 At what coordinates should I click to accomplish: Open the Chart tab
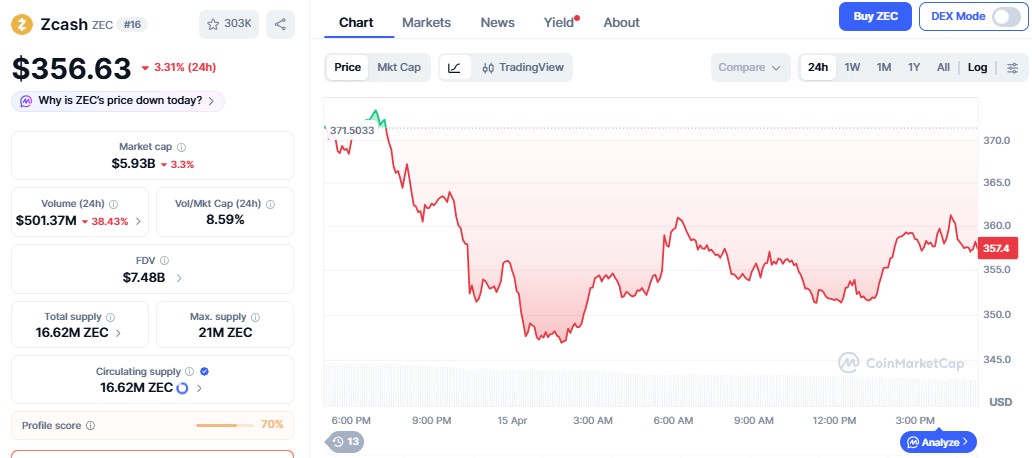tap(356, 22)
